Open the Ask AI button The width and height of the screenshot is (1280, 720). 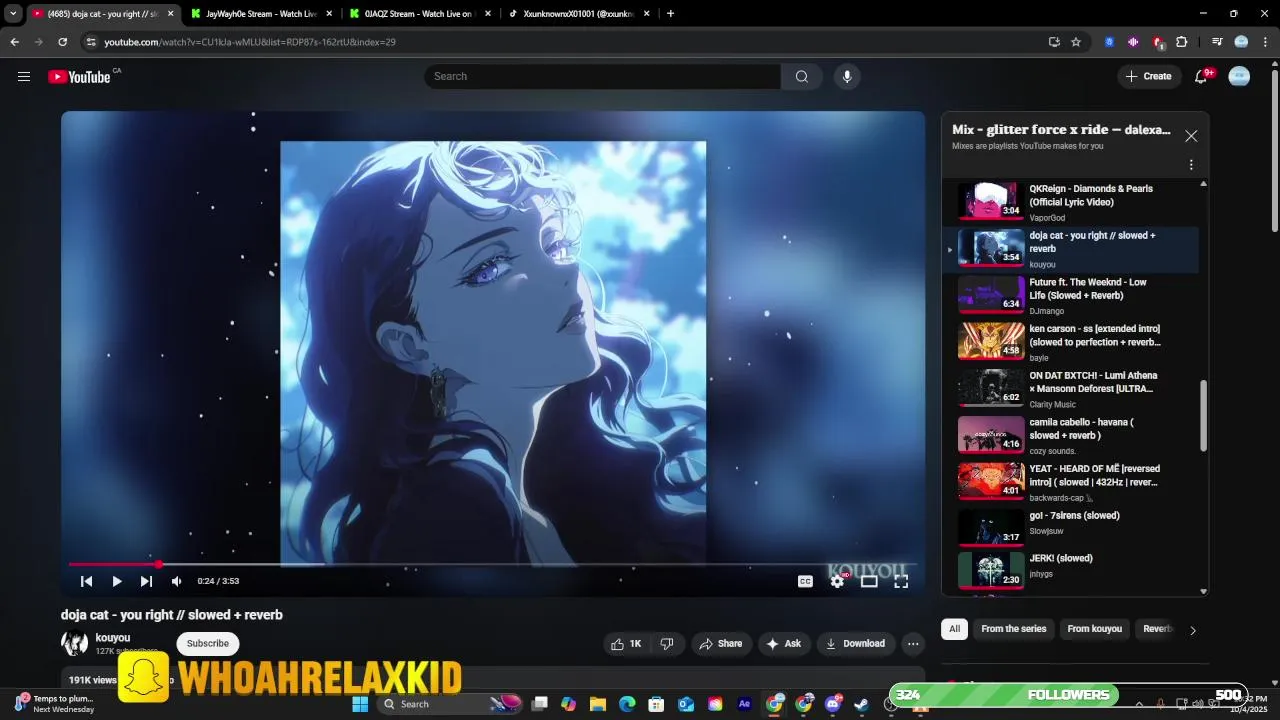(784, 644)
